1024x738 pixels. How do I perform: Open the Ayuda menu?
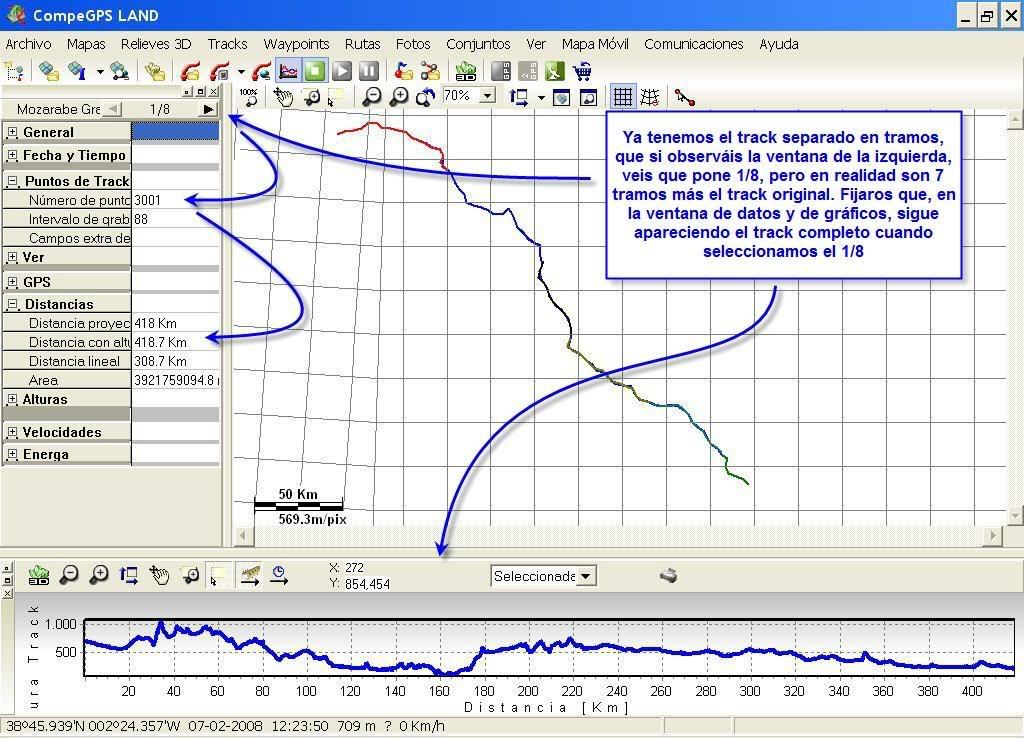pos(778,44)
